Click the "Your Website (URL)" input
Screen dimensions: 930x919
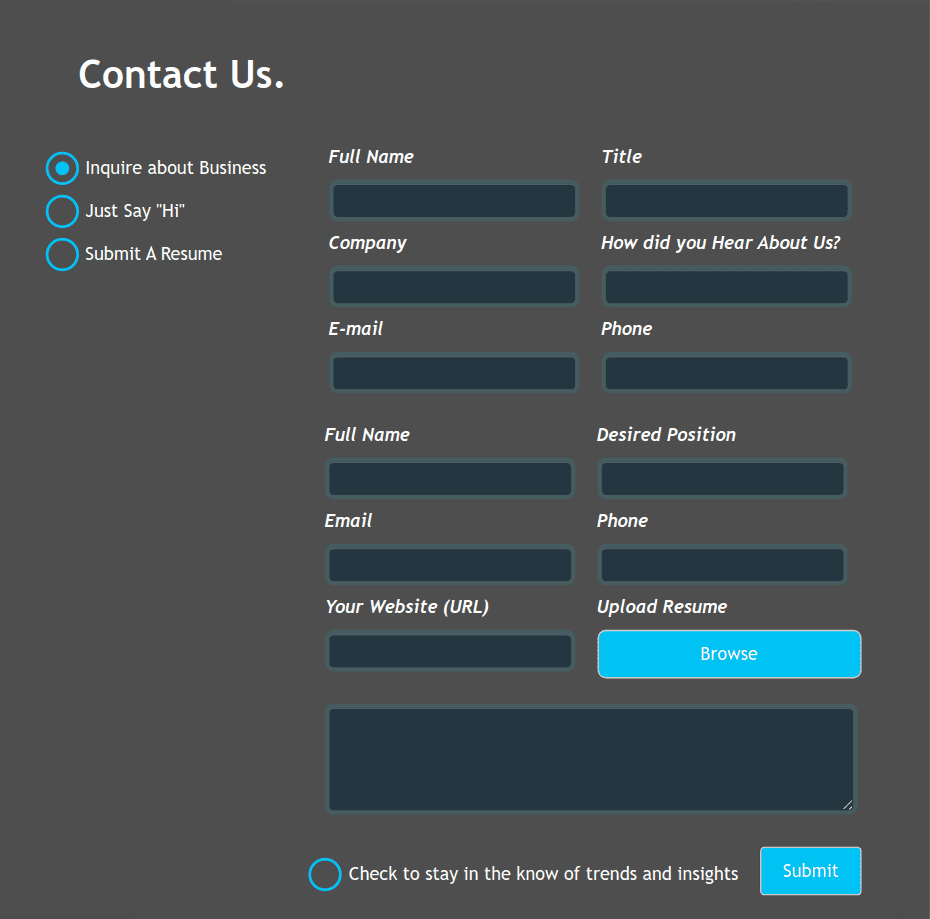pyautogui.click(x=450, y=651)
